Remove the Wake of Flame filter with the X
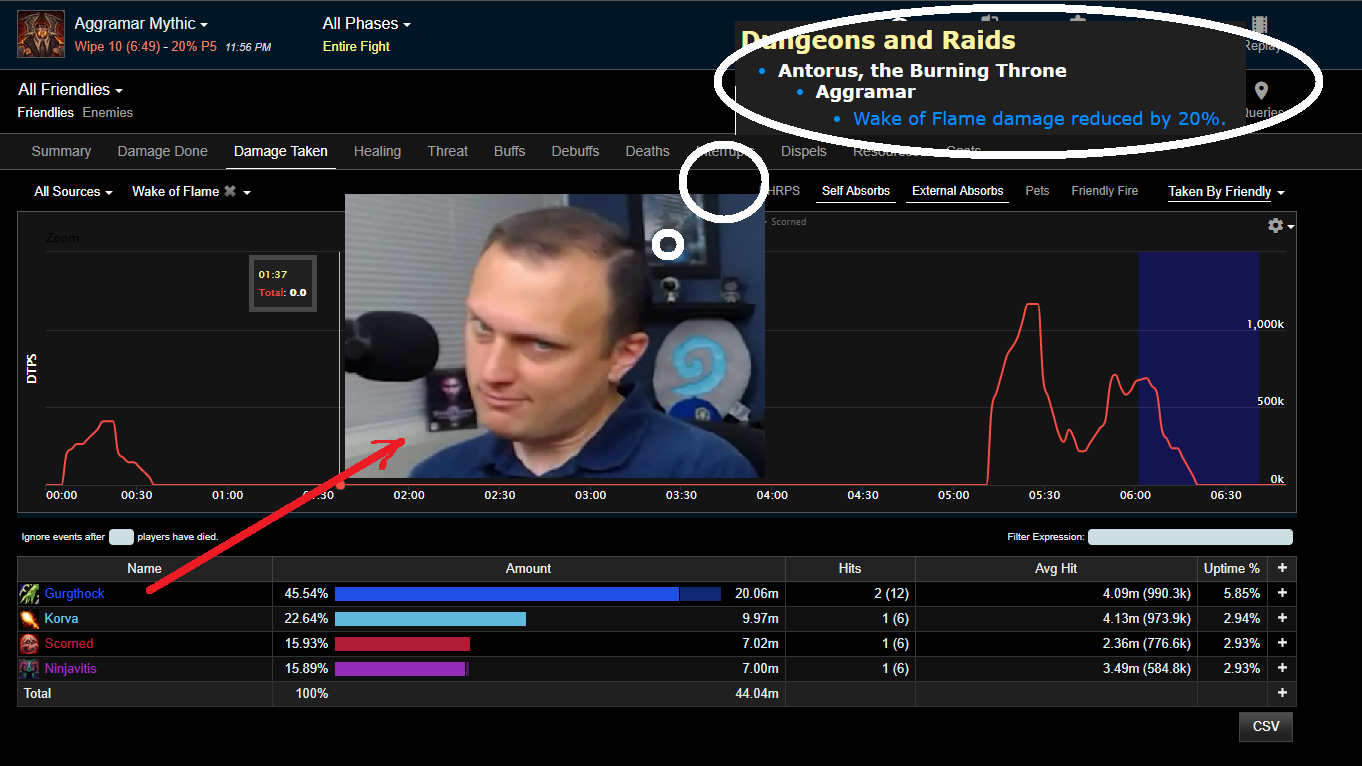 tap(230, 191)
